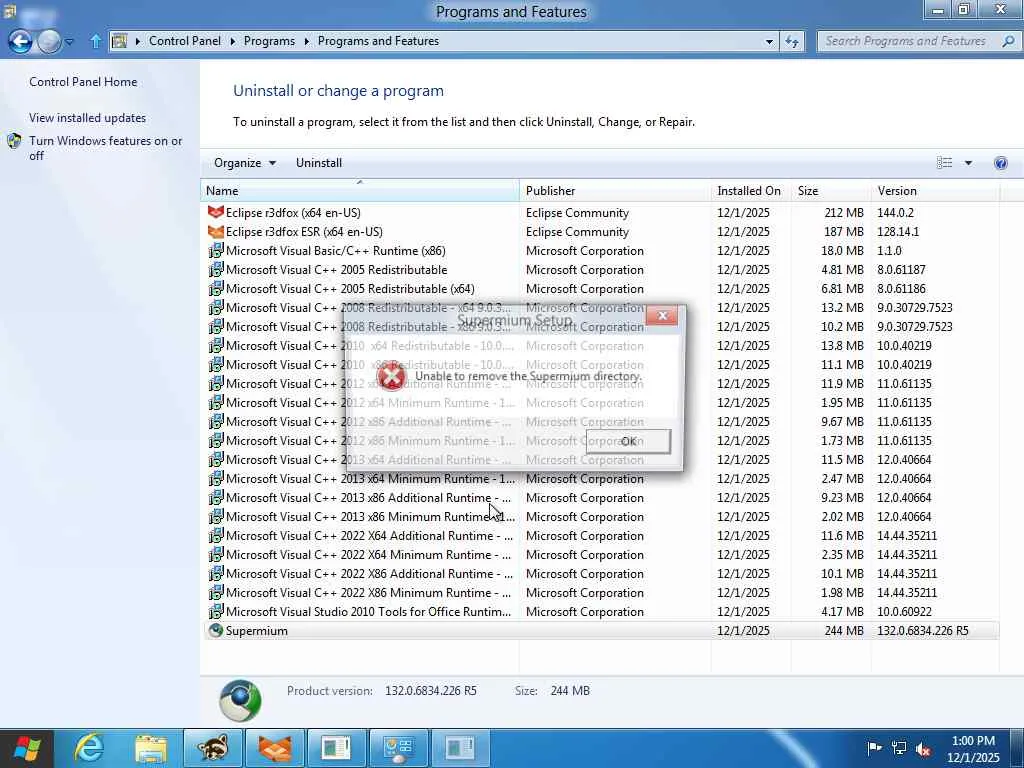Click the Control Panel breadcrumb
Screen dimensions: 1024x768
pyautogui.click(x=185, y=40)
